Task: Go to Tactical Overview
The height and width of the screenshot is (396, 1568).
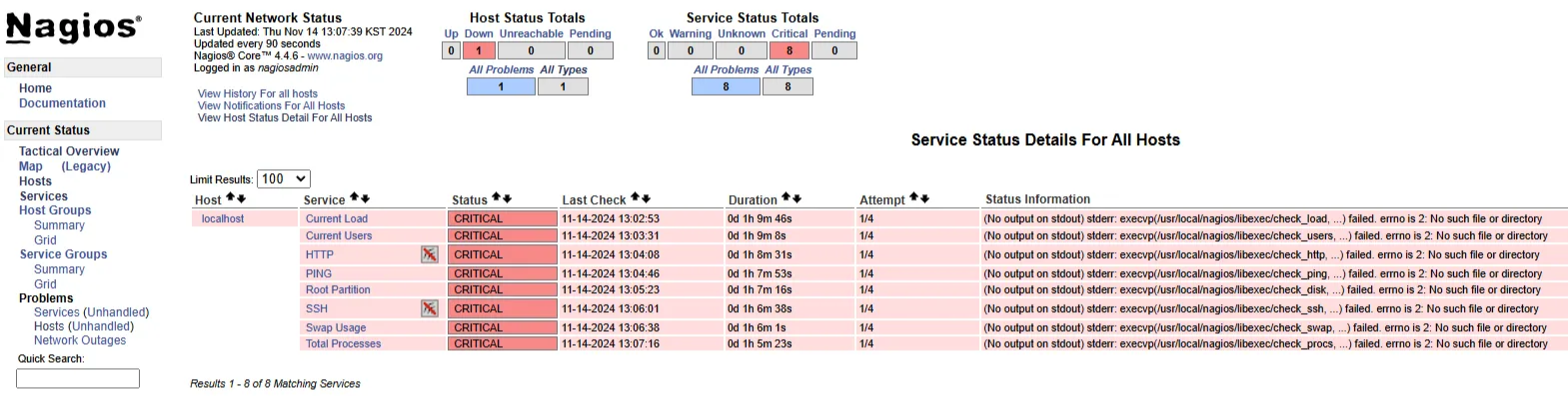Action: pos(69,151)
